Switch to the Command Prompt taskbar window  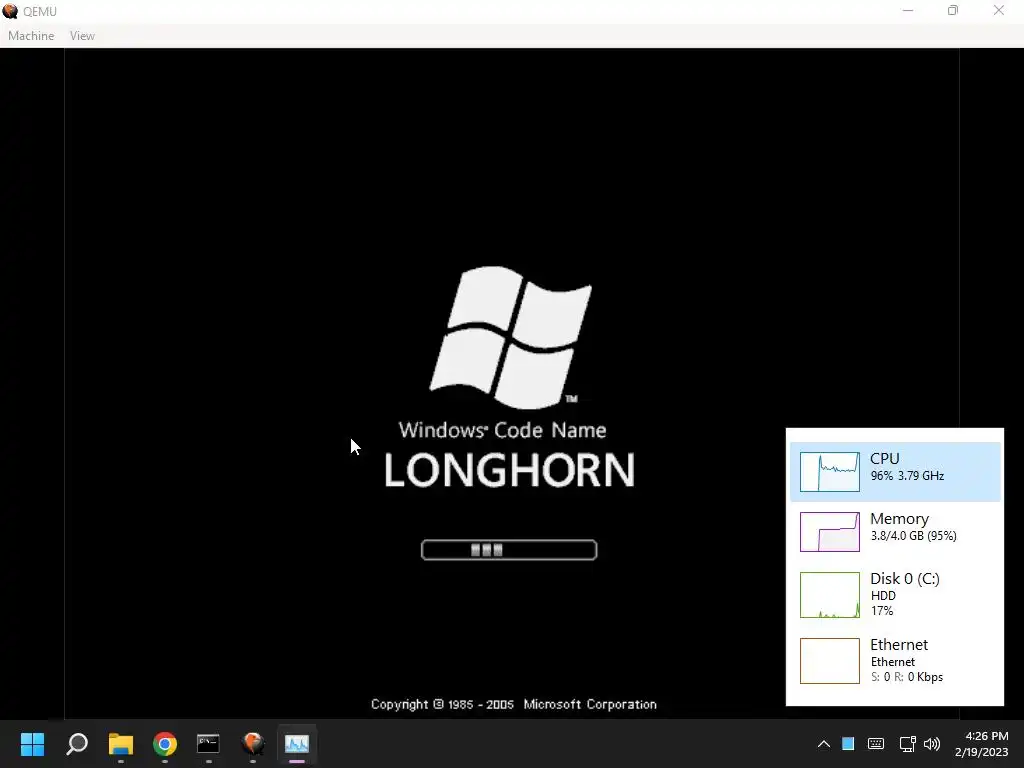click(208, 744)
